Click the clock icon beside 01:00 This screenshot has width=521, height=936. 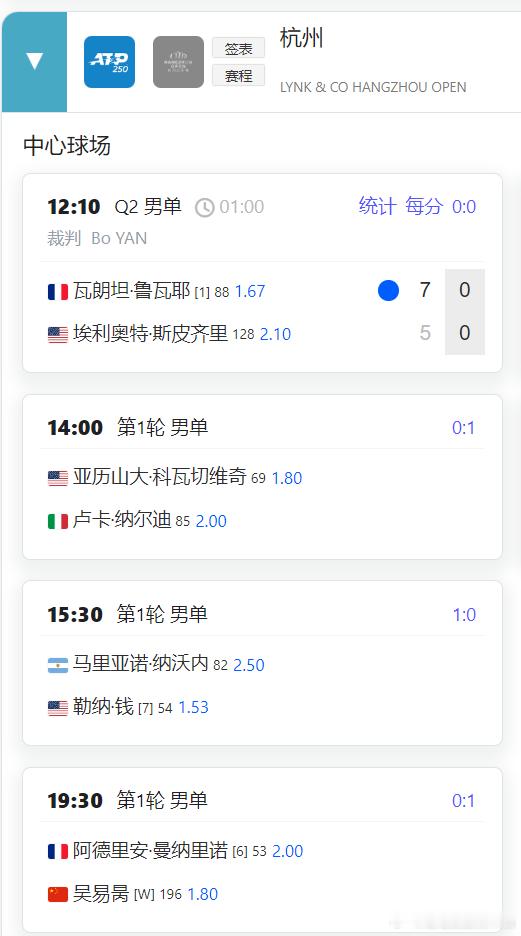point(205,208)
